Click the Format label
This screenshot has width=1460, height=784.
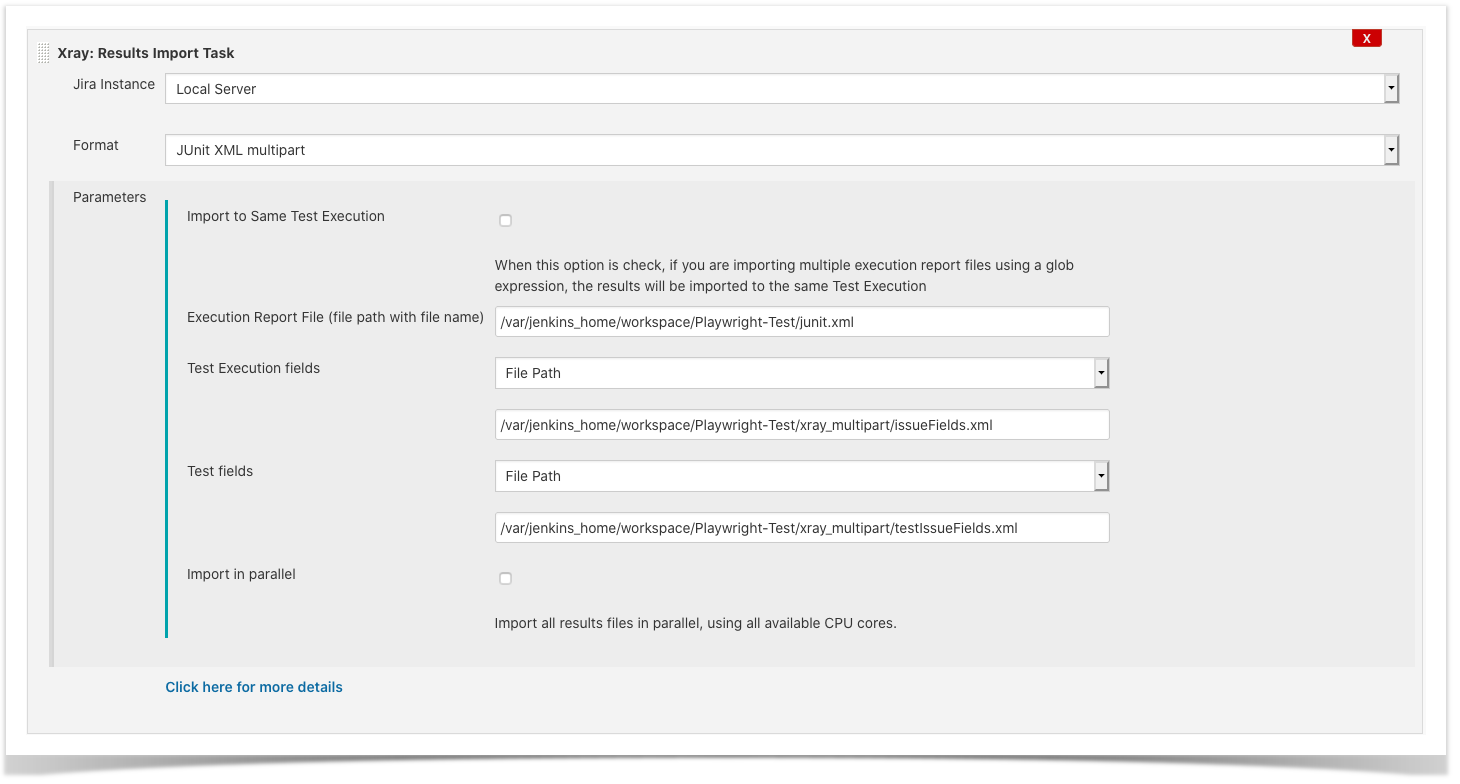96,145
